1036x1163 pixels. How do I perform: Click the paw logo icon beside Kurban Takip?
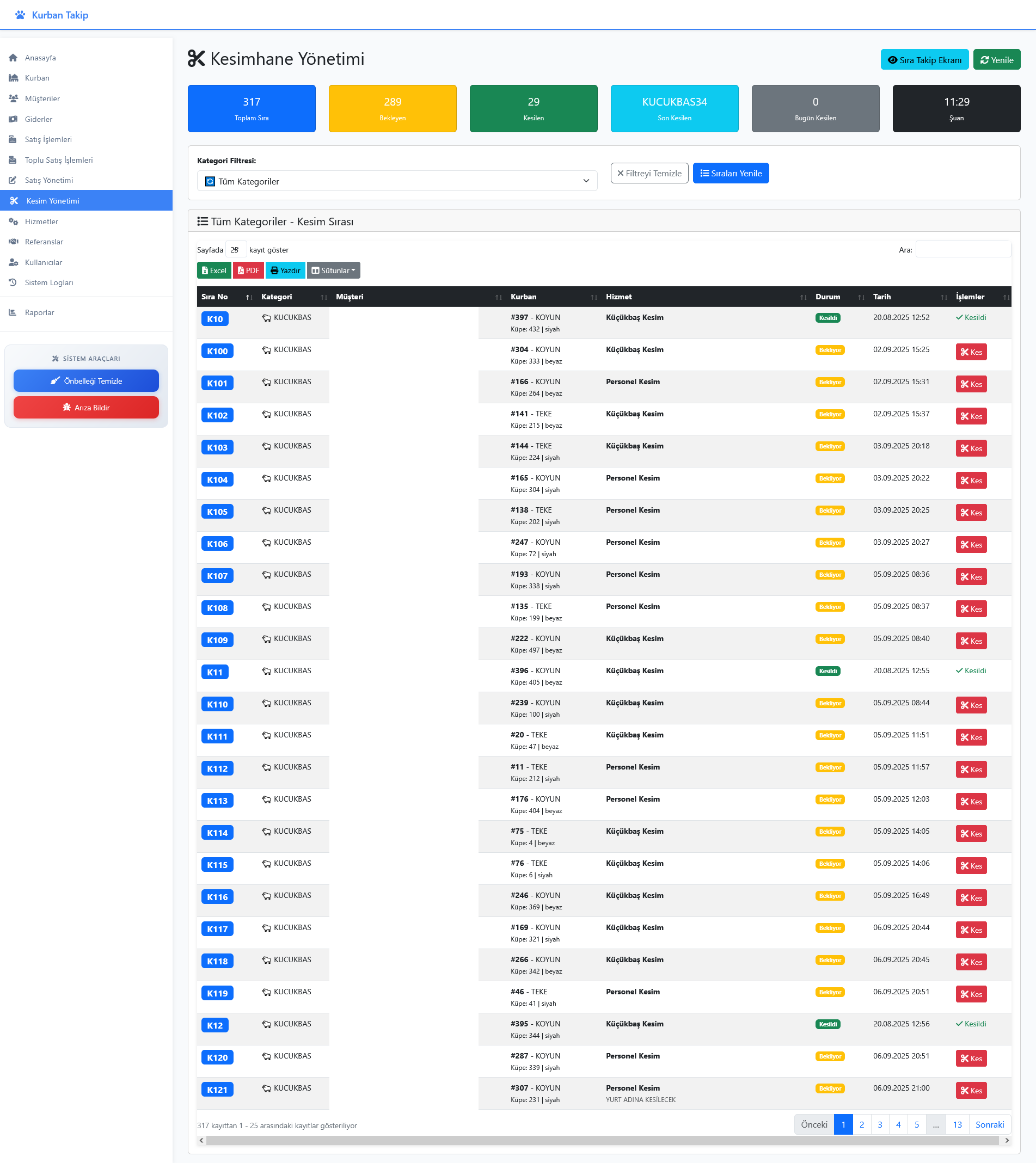pos(20,15)
